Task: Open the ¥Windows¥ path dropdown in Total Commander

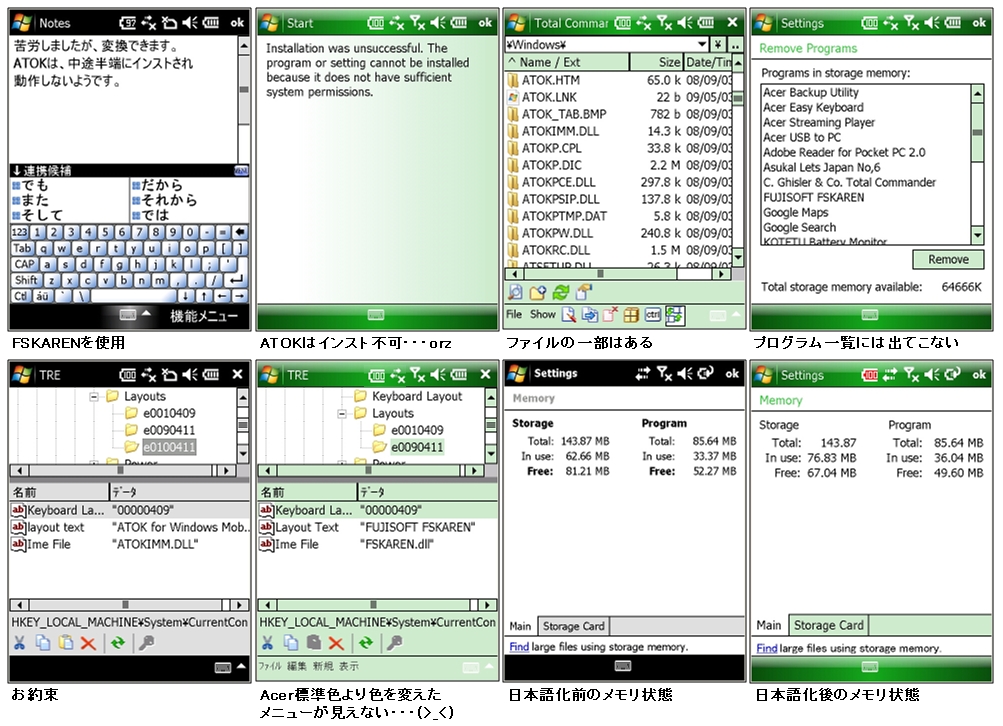Action: 702,44
